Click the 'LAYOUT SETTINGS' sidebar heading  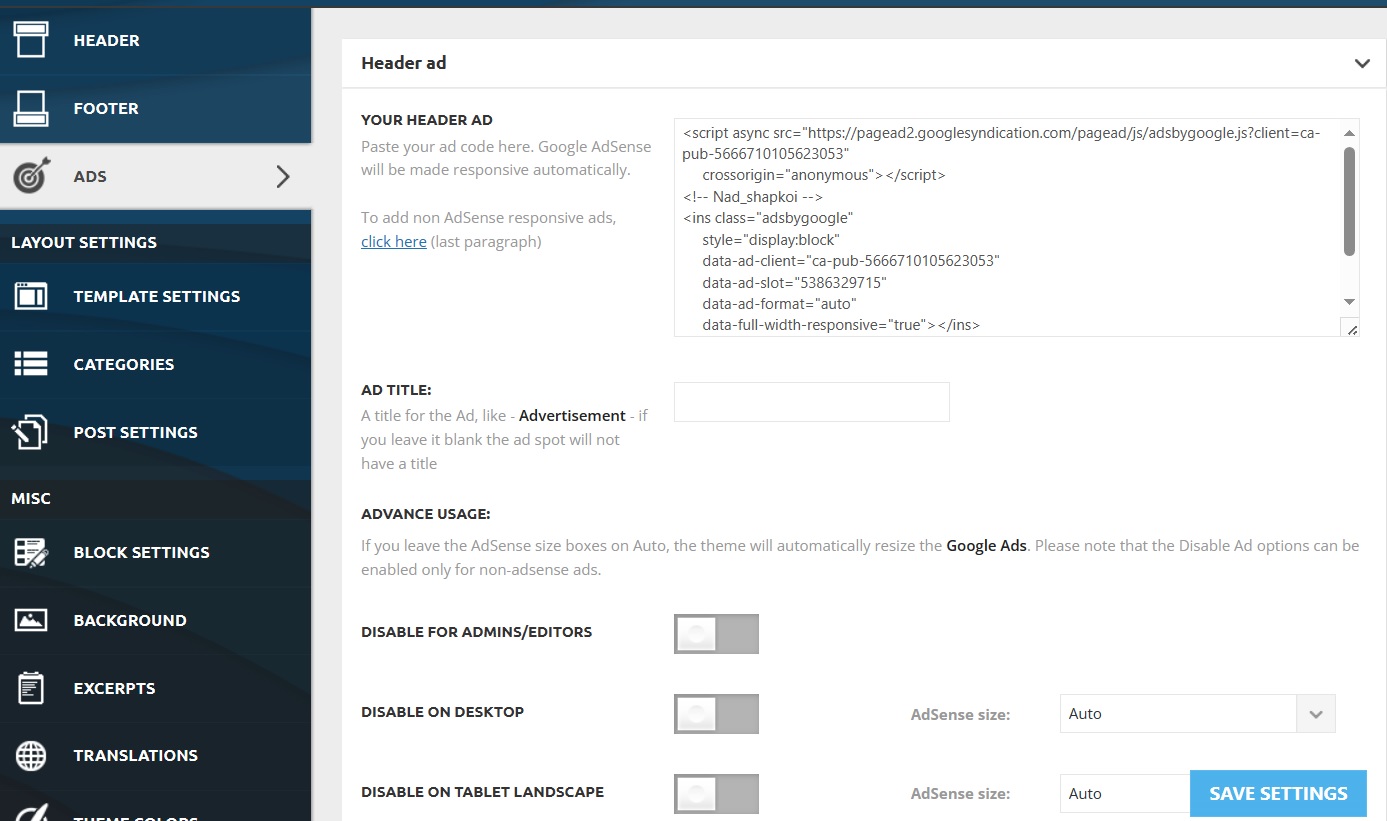(x=84, y=242)
